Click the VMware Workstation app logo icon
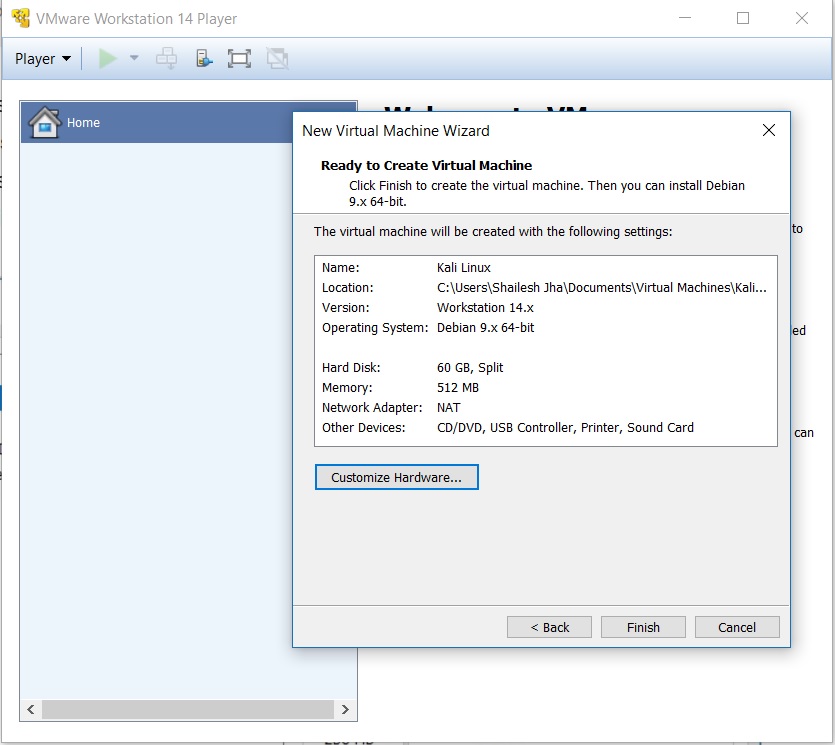The image size is (835, 745). [x=20, y=18]
